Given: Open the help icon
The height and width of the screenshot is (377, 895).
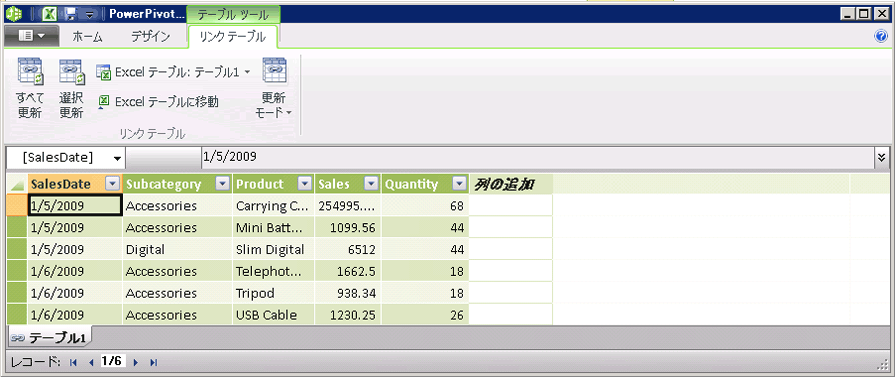Looking at the screenshot, I should (x=881, y=37).
